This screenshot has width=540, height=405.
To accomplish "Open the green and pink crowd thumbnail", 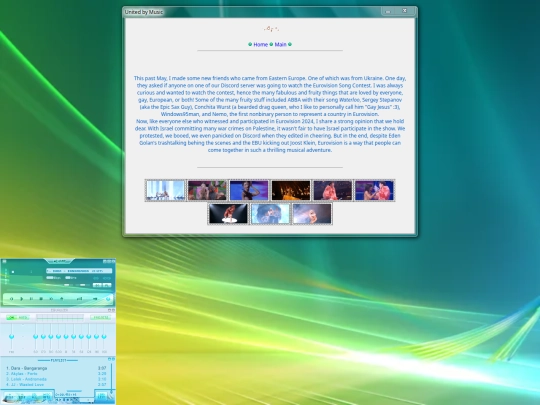I will (207, 190).
